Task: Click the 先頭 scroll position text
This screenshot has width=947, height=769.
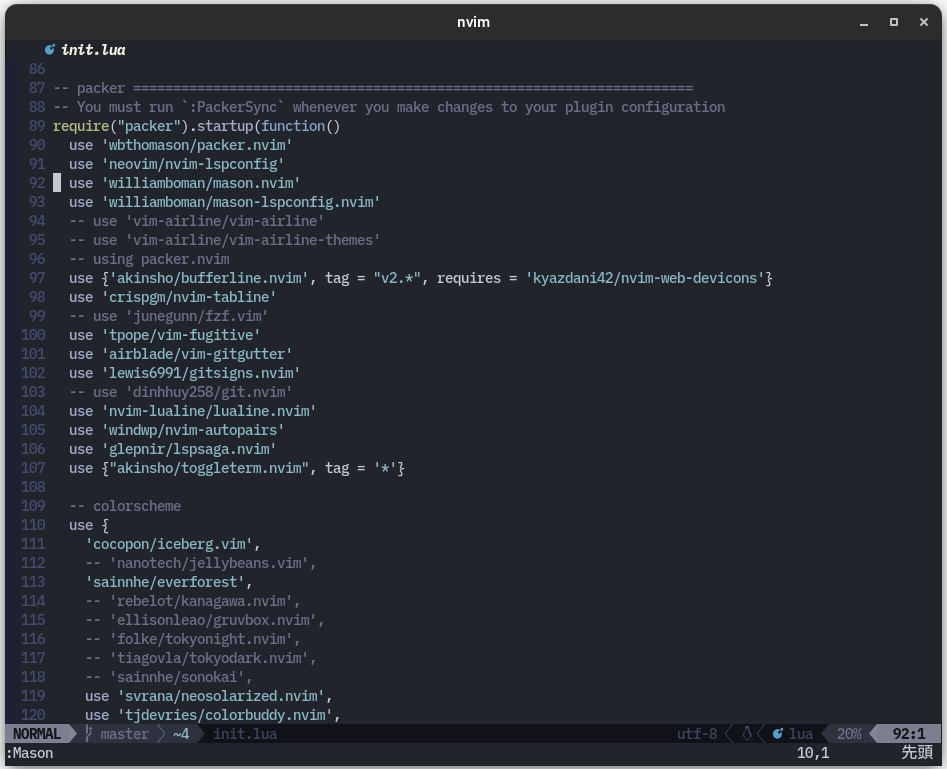Action: click(917, 753)
